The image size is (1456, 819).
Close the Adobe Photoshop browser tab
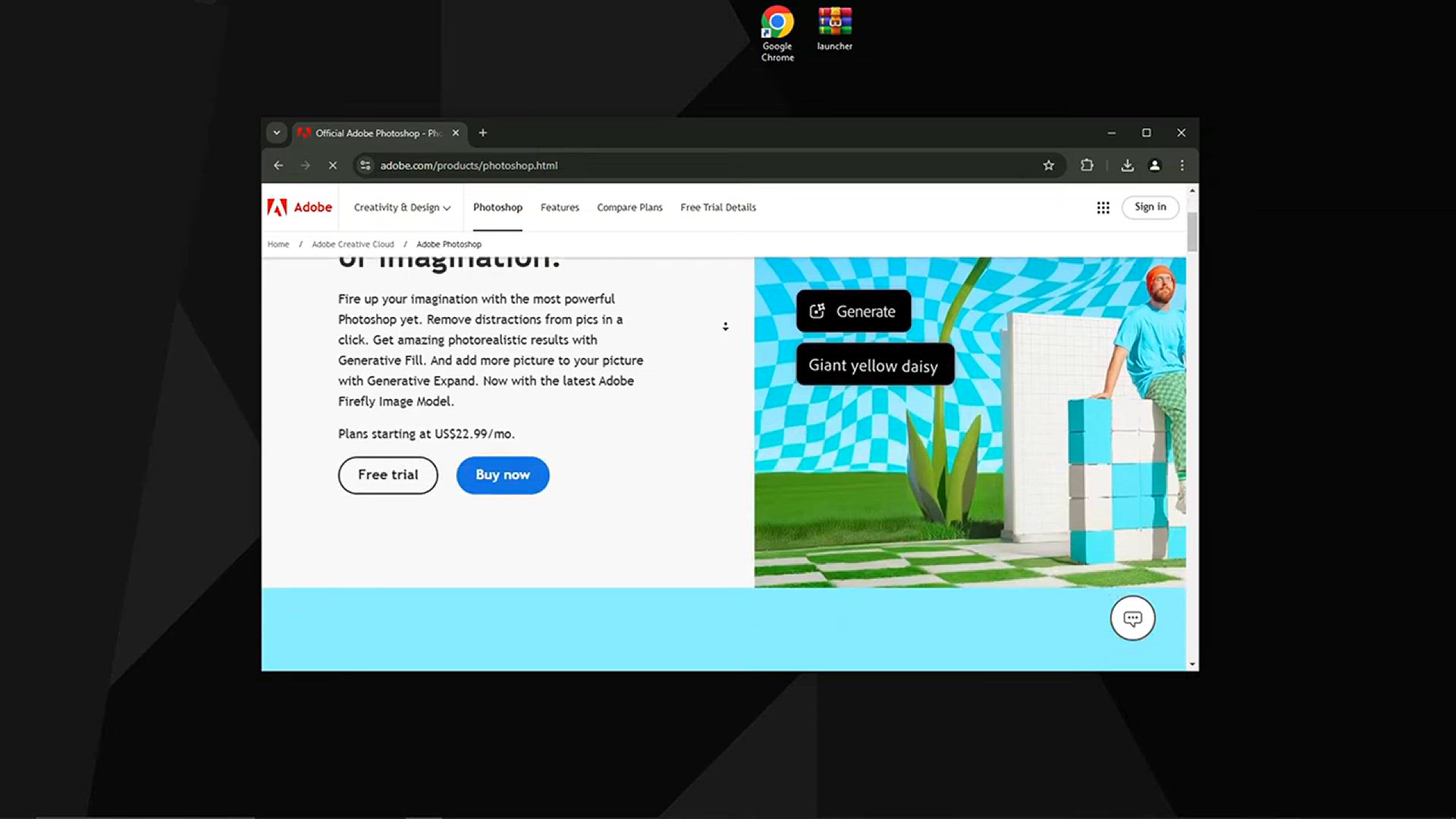(x=456, y=133)
